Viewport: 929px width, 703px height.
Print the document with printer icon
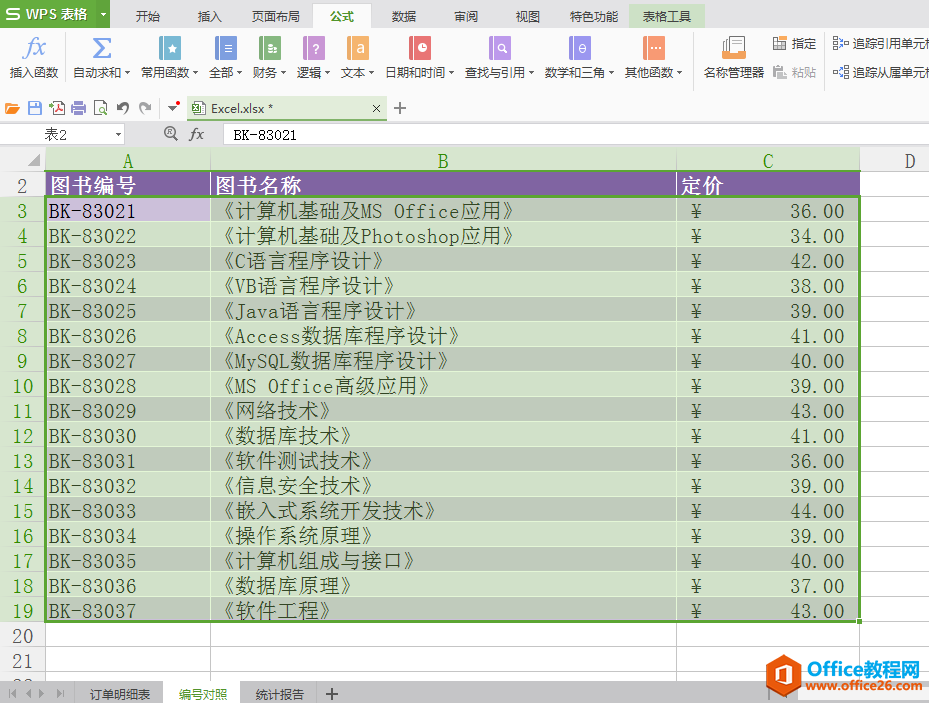[x=79, y=108]
